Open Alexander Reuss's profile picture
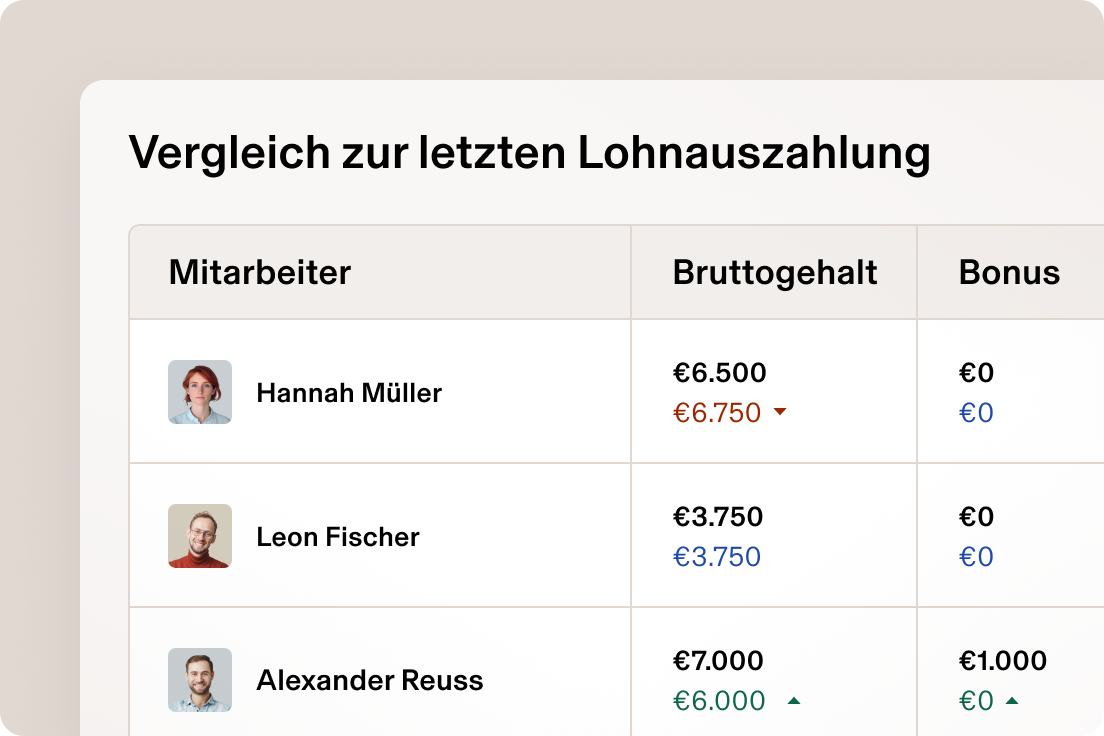The image size is (1104, 736). tap(199, 680)
